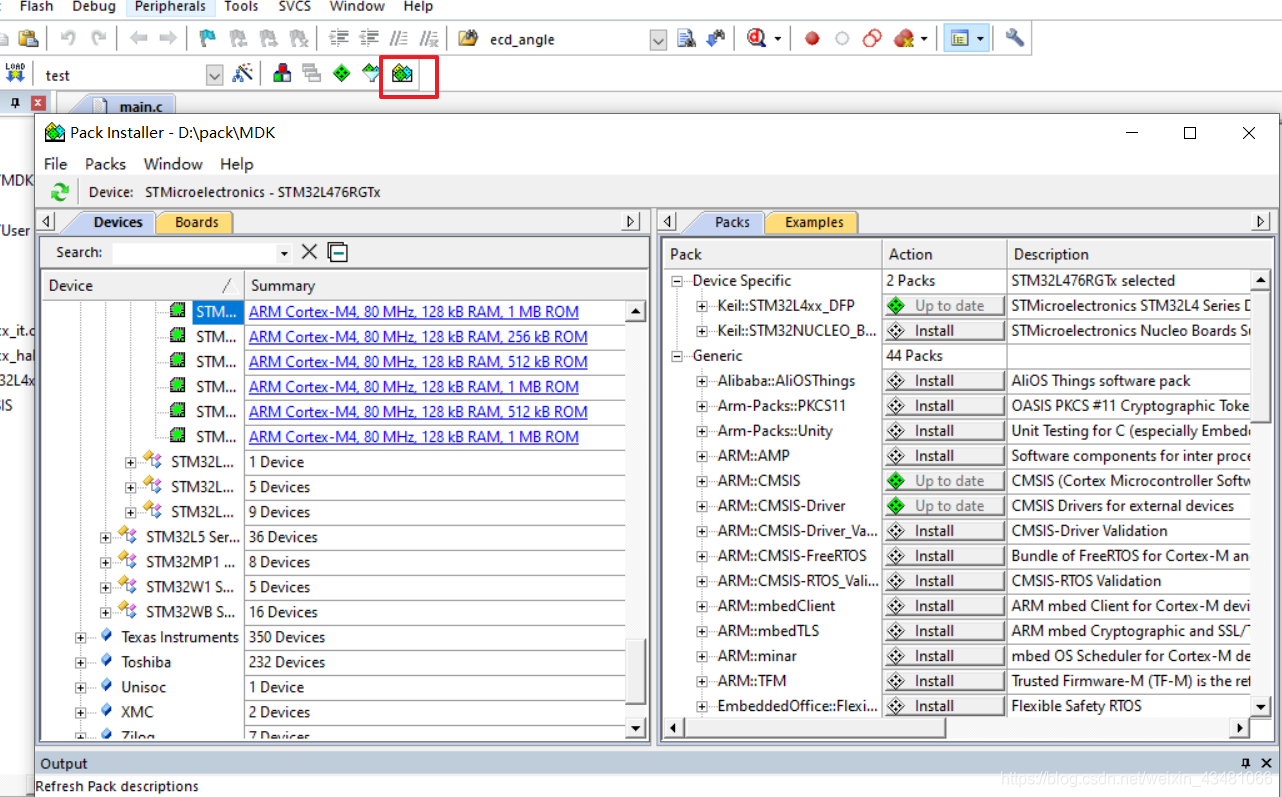This screenshot has width=1282, height=797.
Task: Switch to the Examples tab
Action: point(814,222)
